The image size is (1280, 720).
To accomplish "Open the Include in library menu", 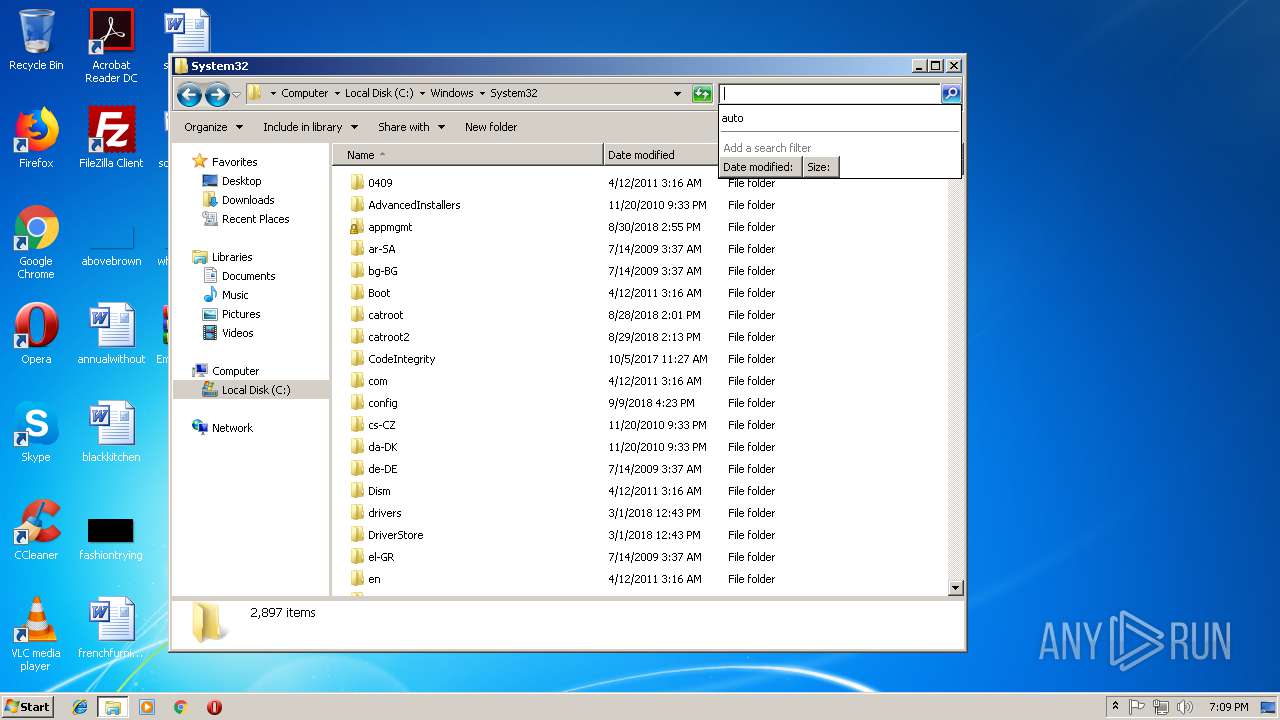I will pyautogui.click(x=310, y=127).
